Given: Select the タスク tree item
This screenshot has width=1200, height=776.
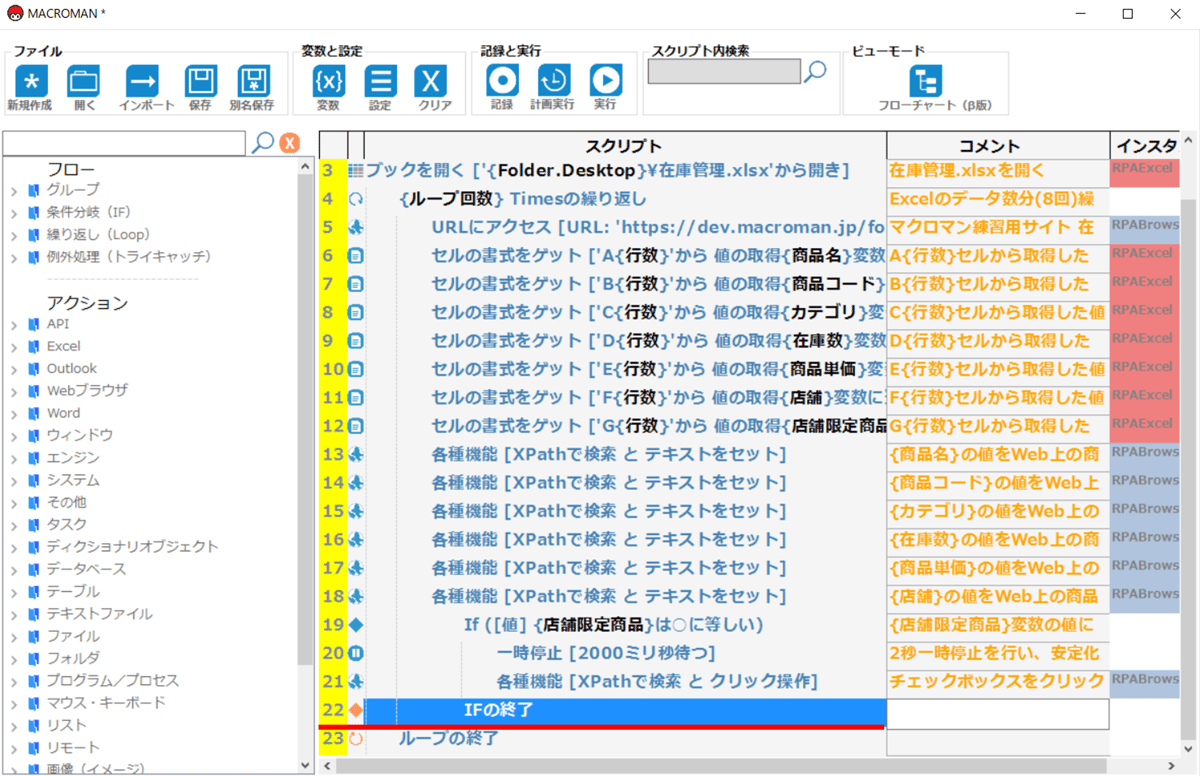Looking at the screenshot, I should [66, 524].
